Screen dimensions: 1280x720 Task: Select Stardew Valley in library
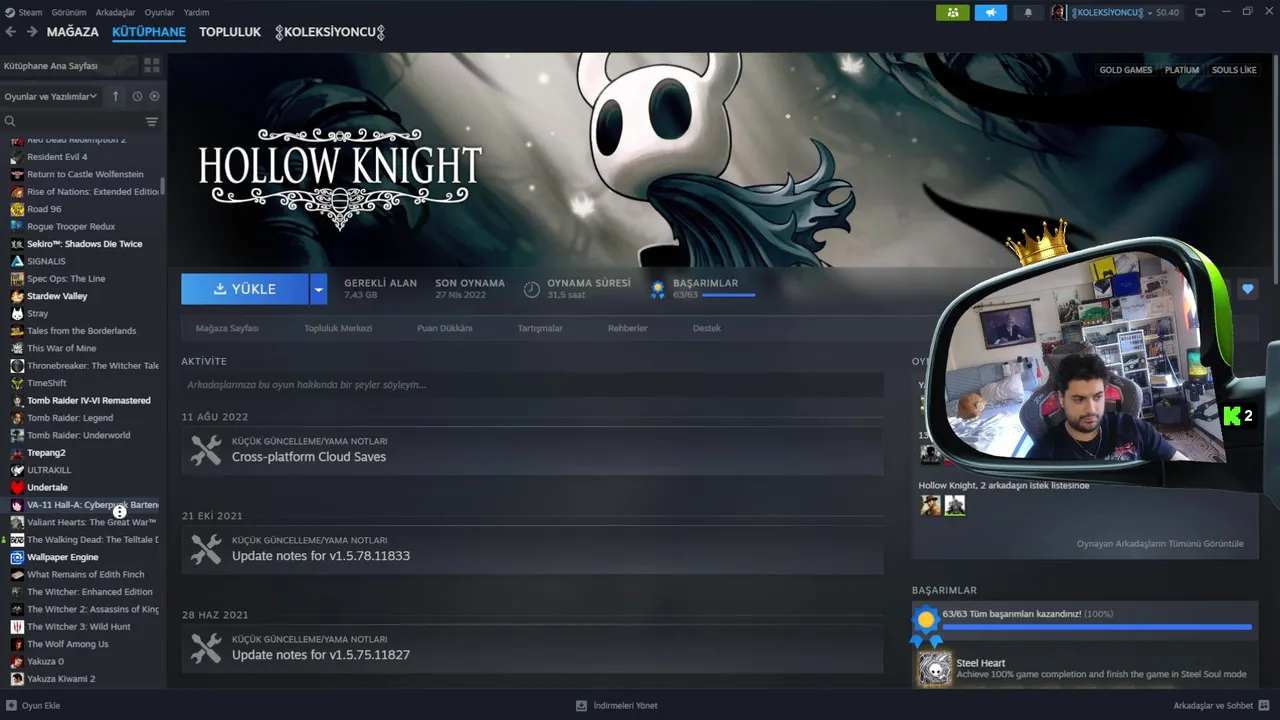(x=57, y=296)
